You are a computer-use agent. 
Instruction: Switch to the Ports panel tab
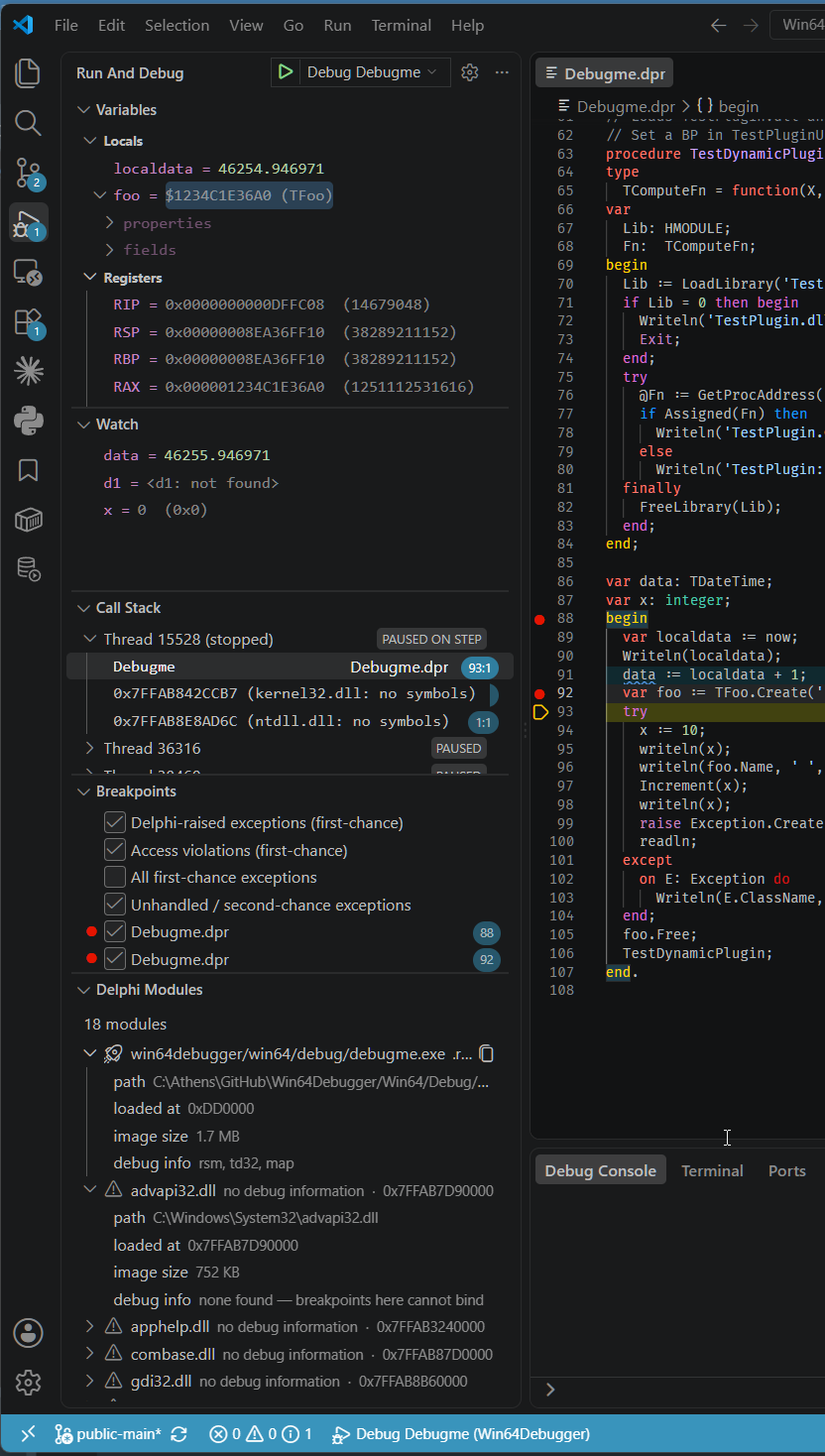[786, 1170]
